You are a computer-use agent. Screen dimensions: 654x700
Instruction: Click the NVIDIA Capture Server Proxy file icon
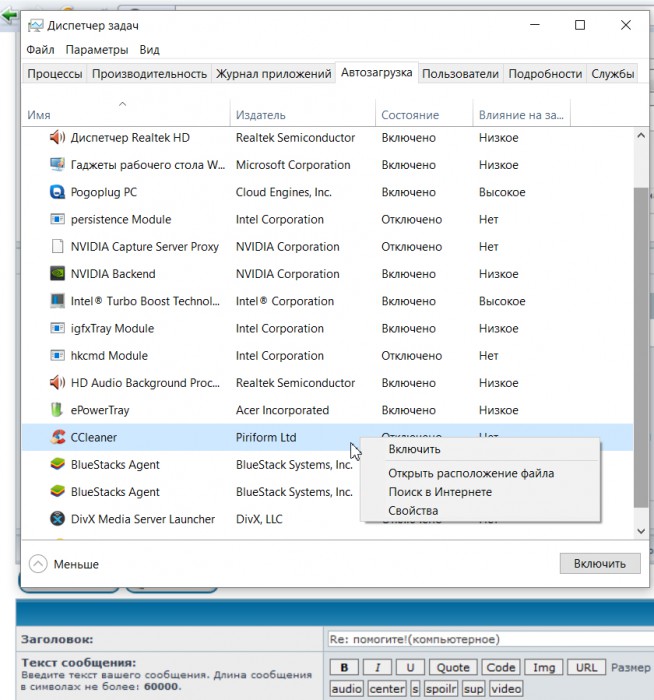click(x=57, y=246)
